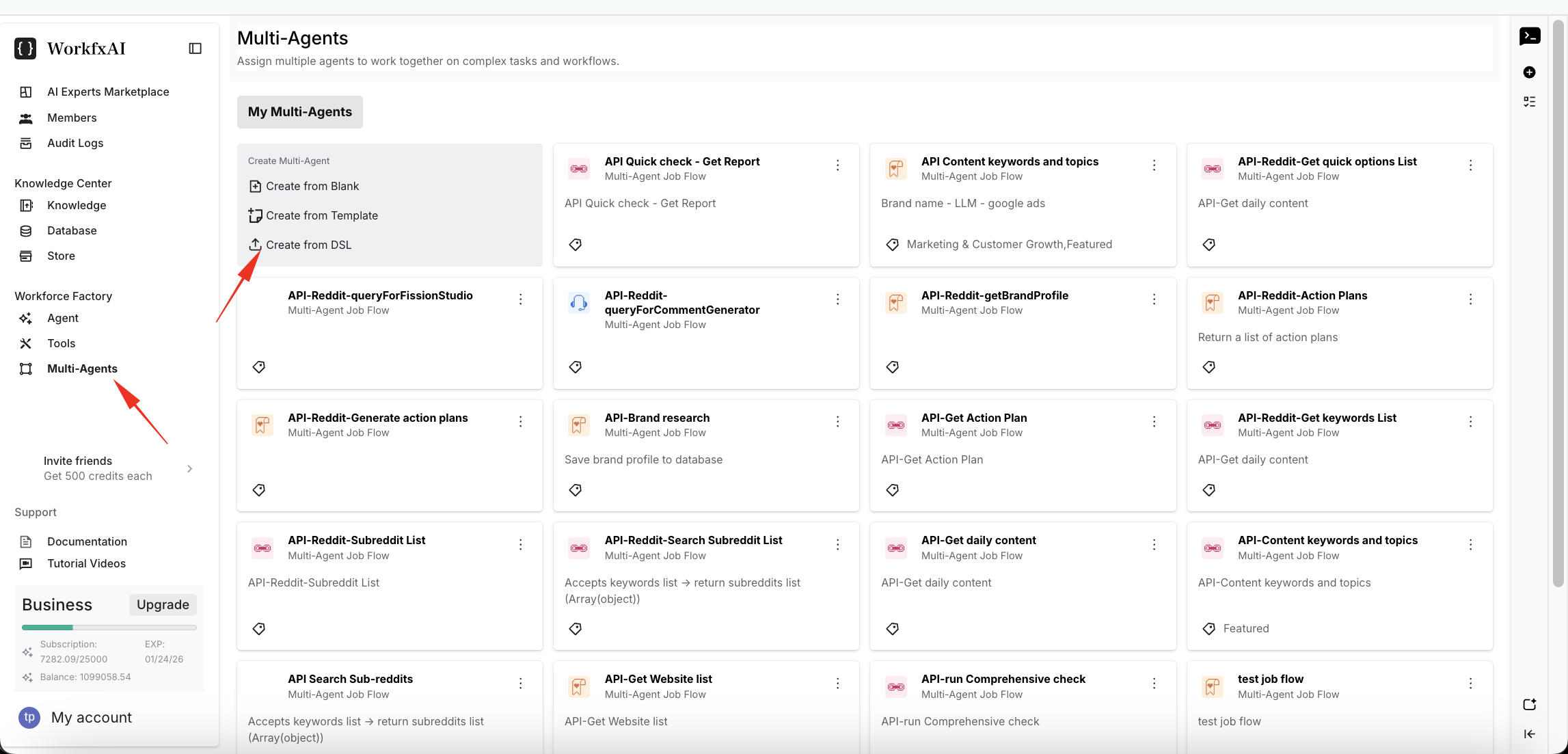This screenshot has height=754, width=1568.
Task: Open Multi-Agents in the sidebar
Action: [82, 368]
